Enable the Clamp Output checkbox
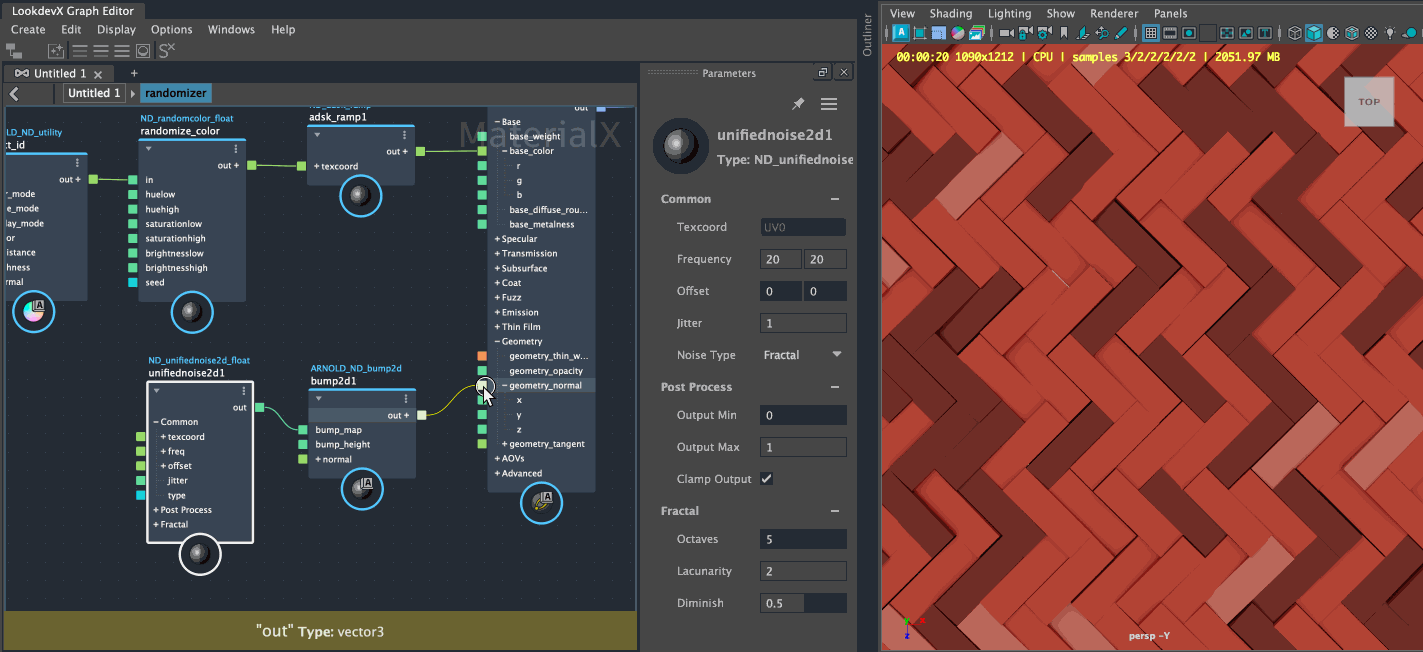 pyautogui.click(x=767, y=478)
